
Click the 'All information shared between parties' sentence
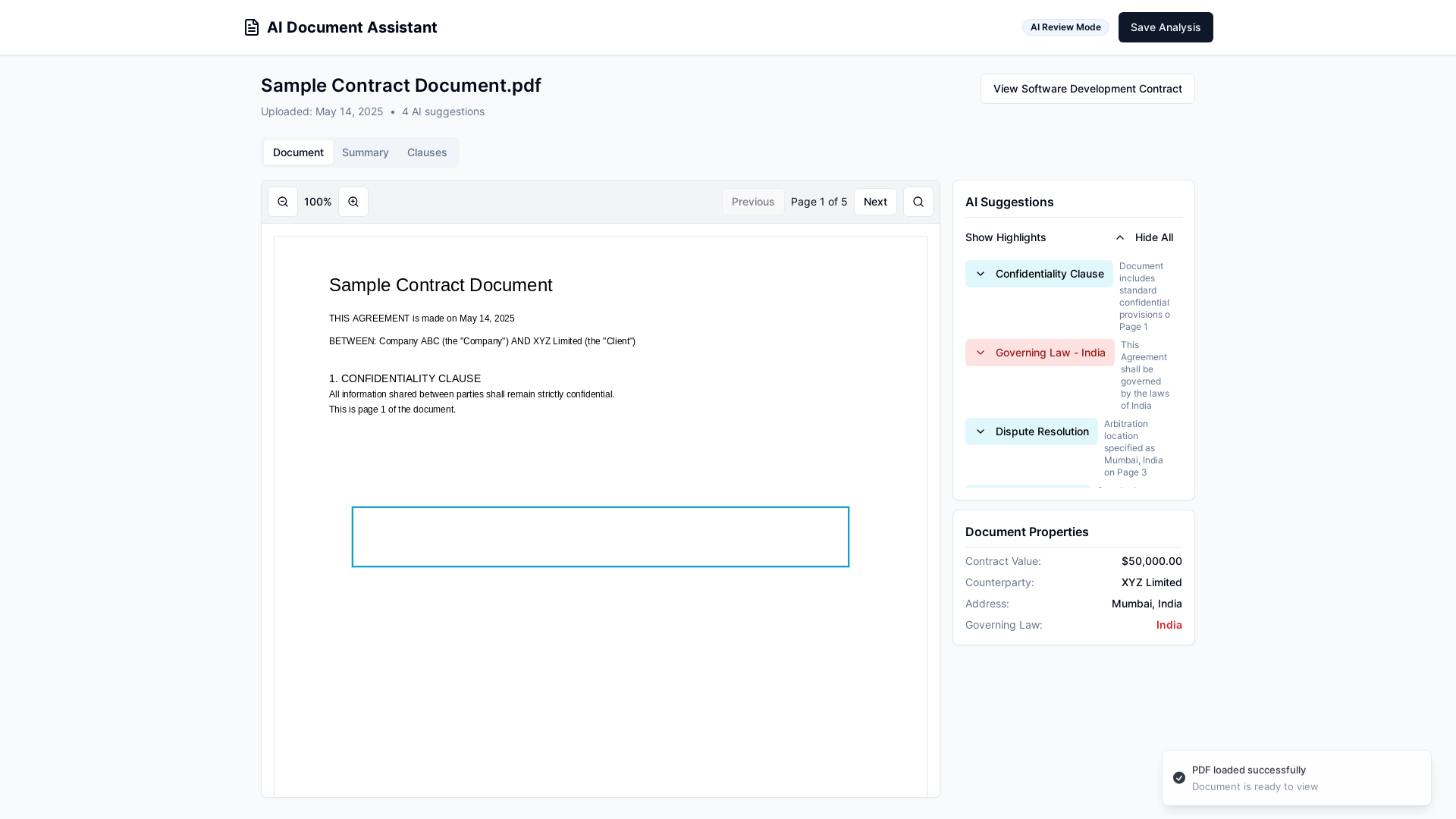pyautogui.click(x=472, y=394)
